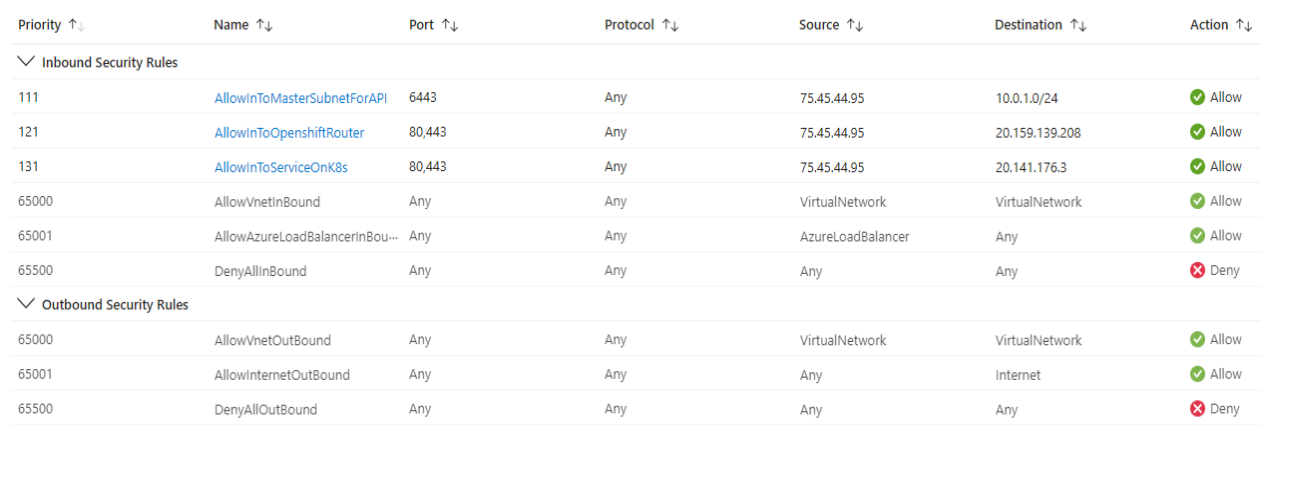
Task: Click priority 111 of first inbound rule
Action: click(x=28, y=97)
